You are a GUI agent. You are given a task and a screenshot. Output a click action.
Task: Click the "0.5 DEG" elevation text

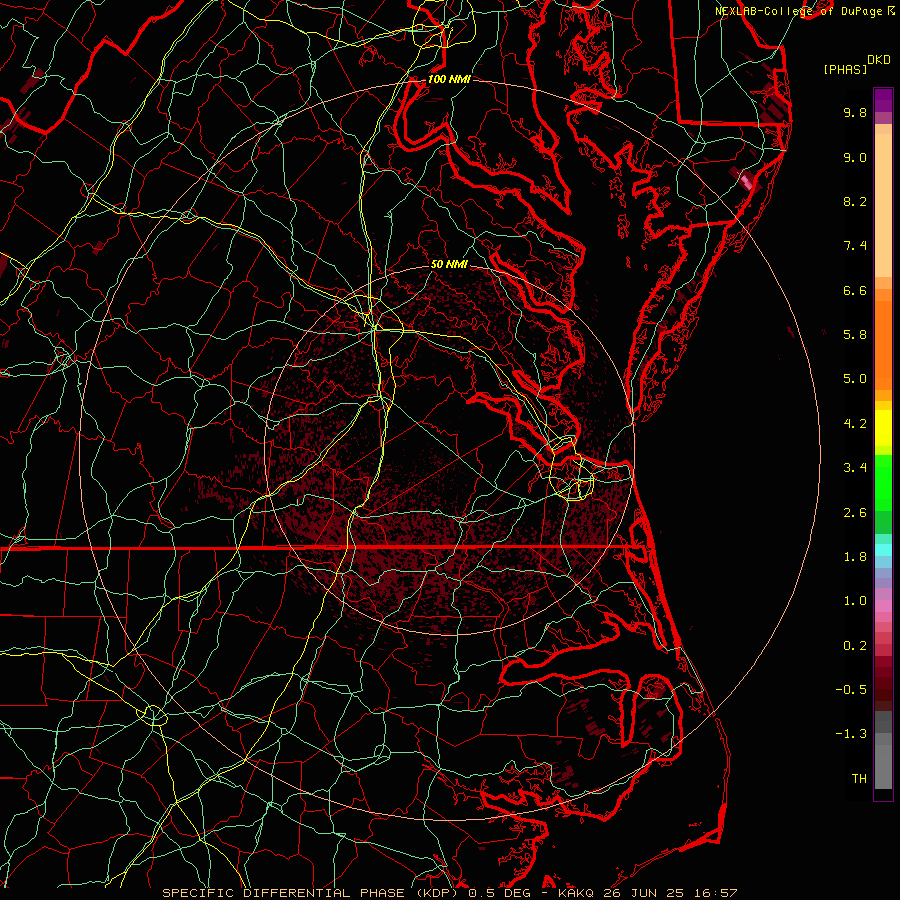pyautogui.click(x=497, y=893)
